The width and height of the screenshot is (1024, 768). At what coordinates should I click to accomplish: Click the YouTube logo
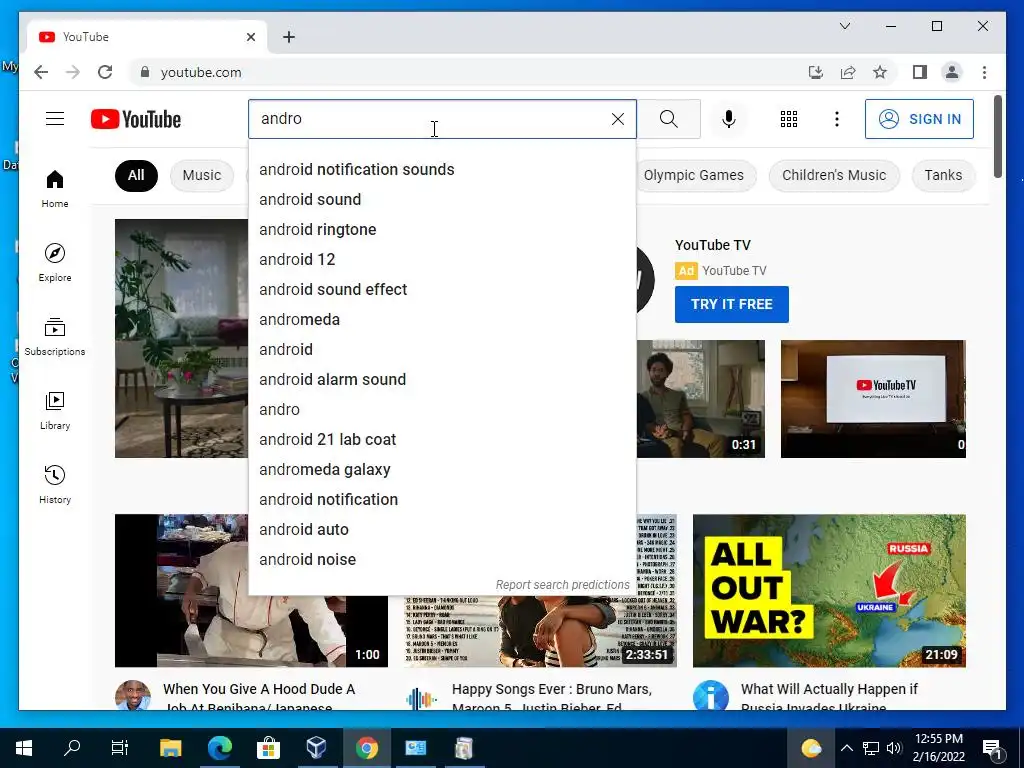point(136,120)
